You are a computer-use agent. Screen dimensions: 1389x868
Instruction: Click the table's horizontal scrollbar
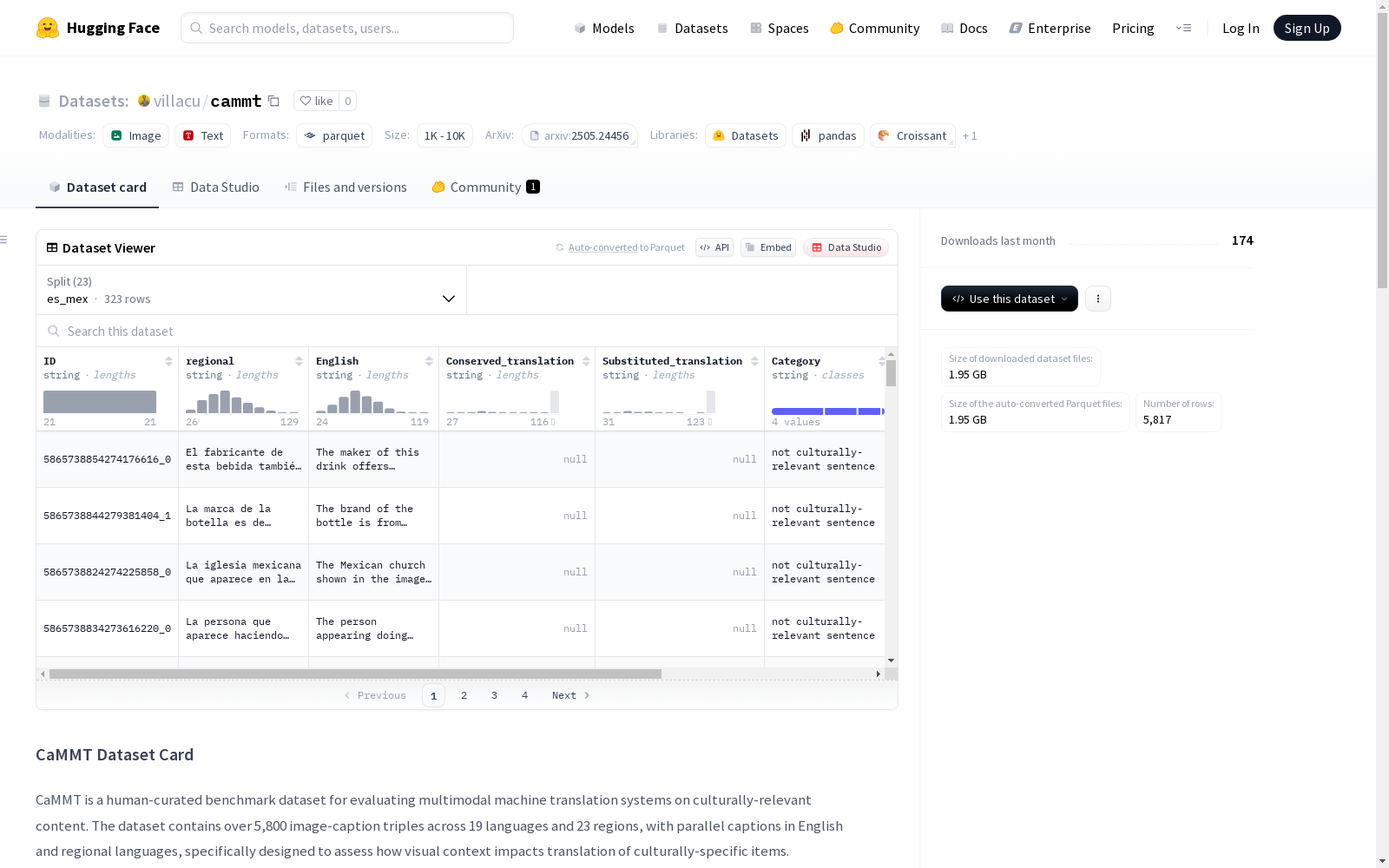356,674
